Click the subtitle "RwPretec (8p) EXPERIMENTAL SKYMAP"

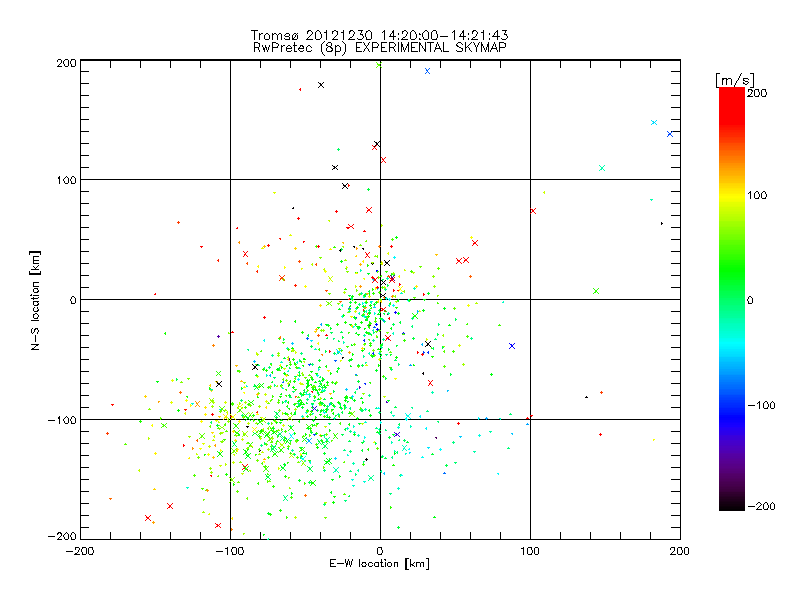point(380,48)
